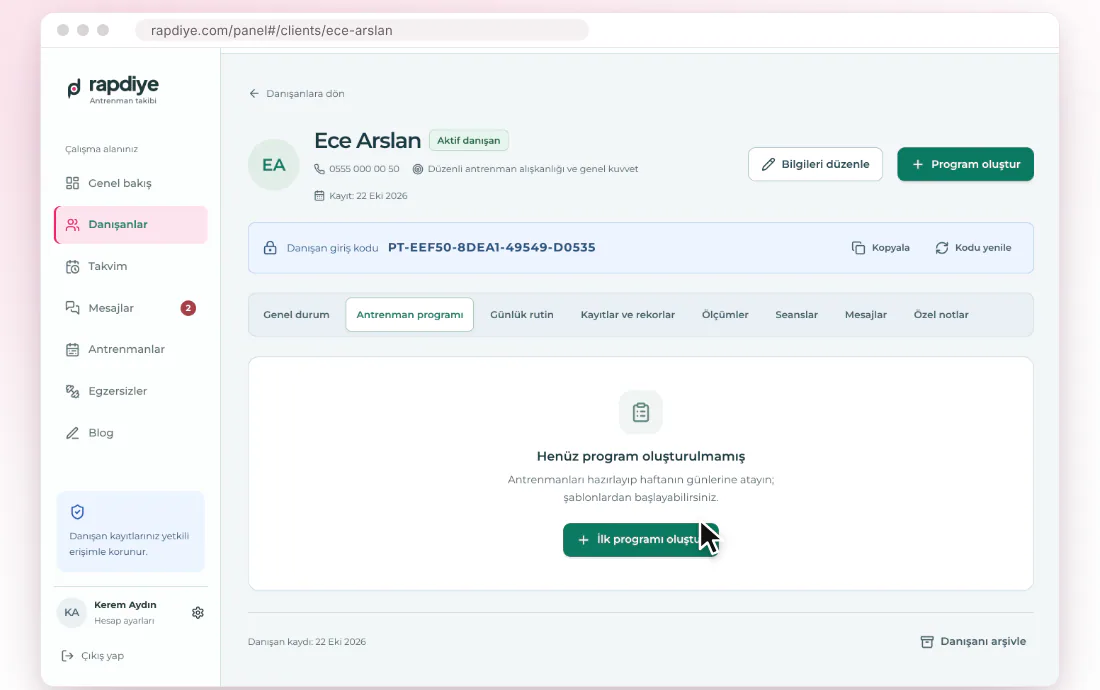1100x690 pixels.
Task: Open the Blog pencil icon
Action: coord(72,433)
